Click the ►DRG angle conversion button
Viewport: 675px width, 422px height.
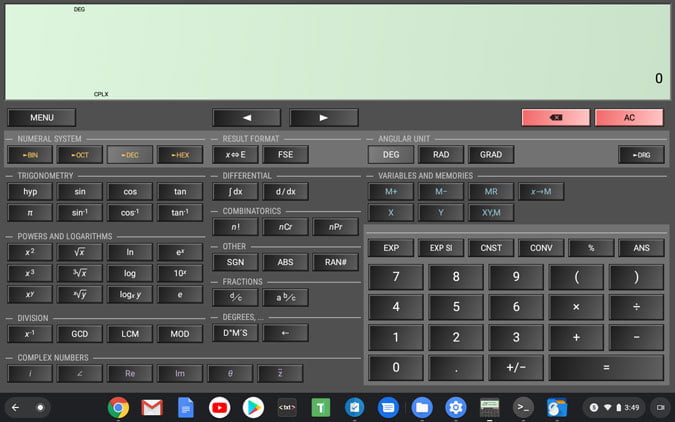coord(641,155)
